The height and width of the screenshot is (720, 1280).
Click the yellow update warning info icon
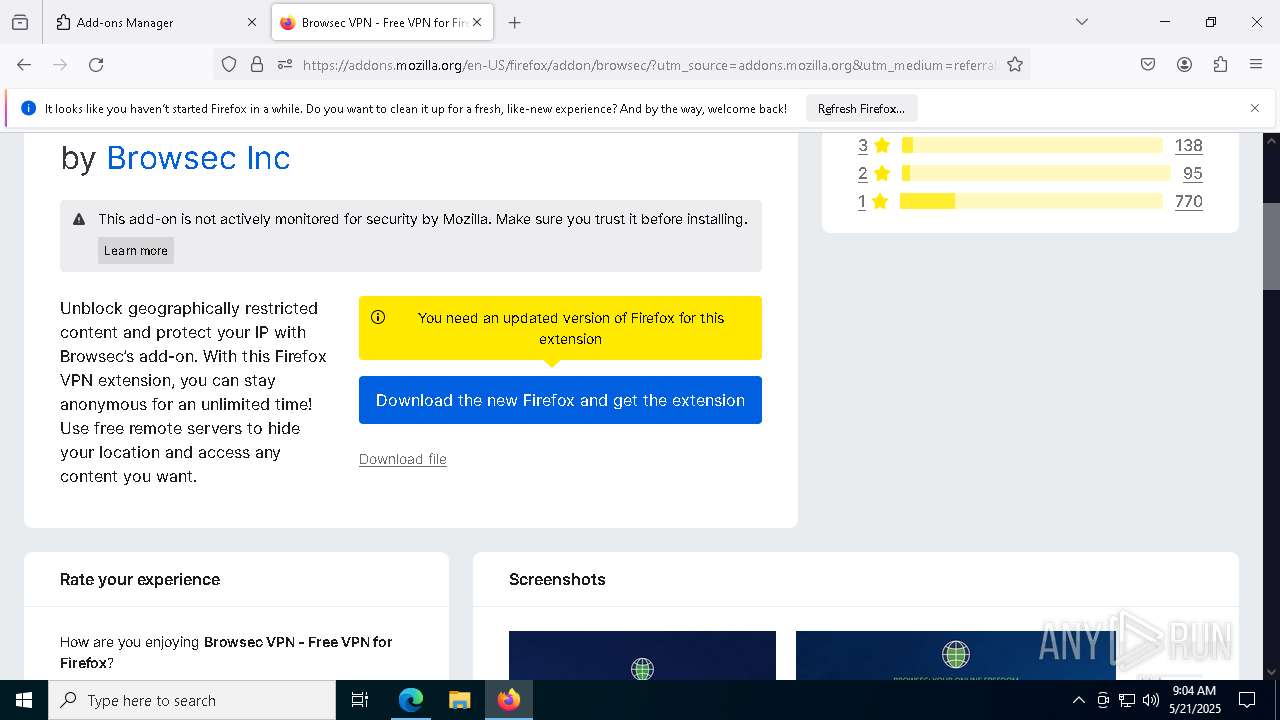tap(378, 317)
